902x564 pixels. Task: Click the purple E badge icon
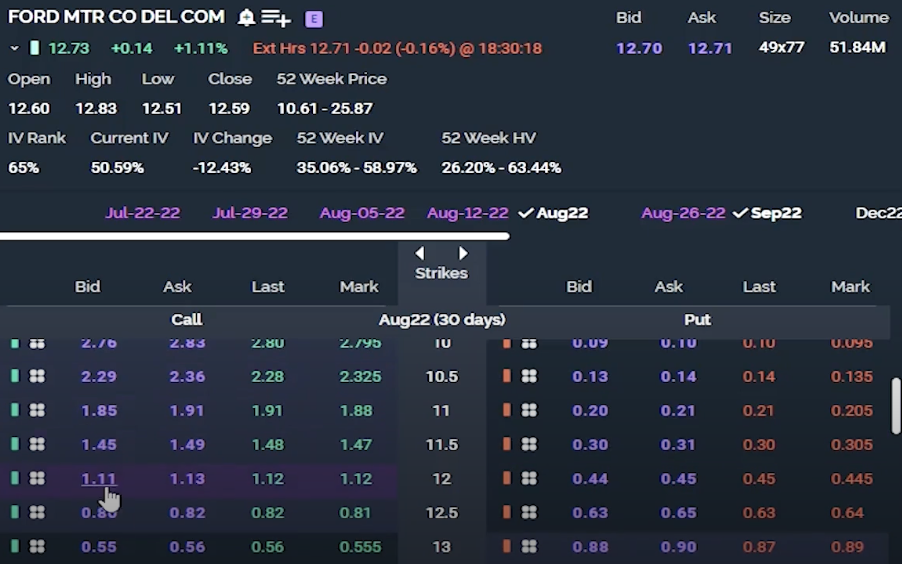coord(314,19)
